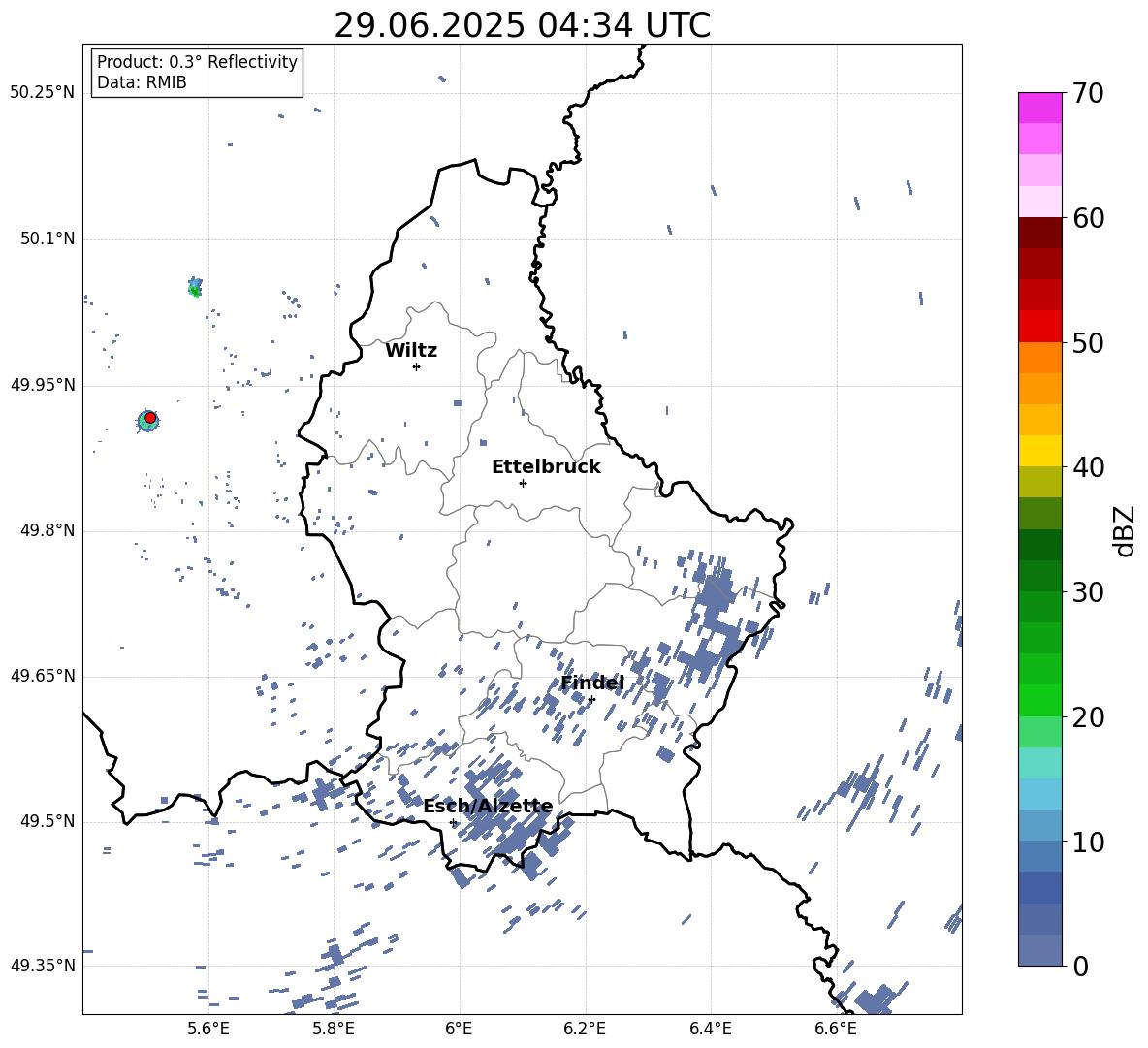Click the Ettelbruck cross marker
The width and height of the screenshot is (1148, 1048).
(523, 483)
